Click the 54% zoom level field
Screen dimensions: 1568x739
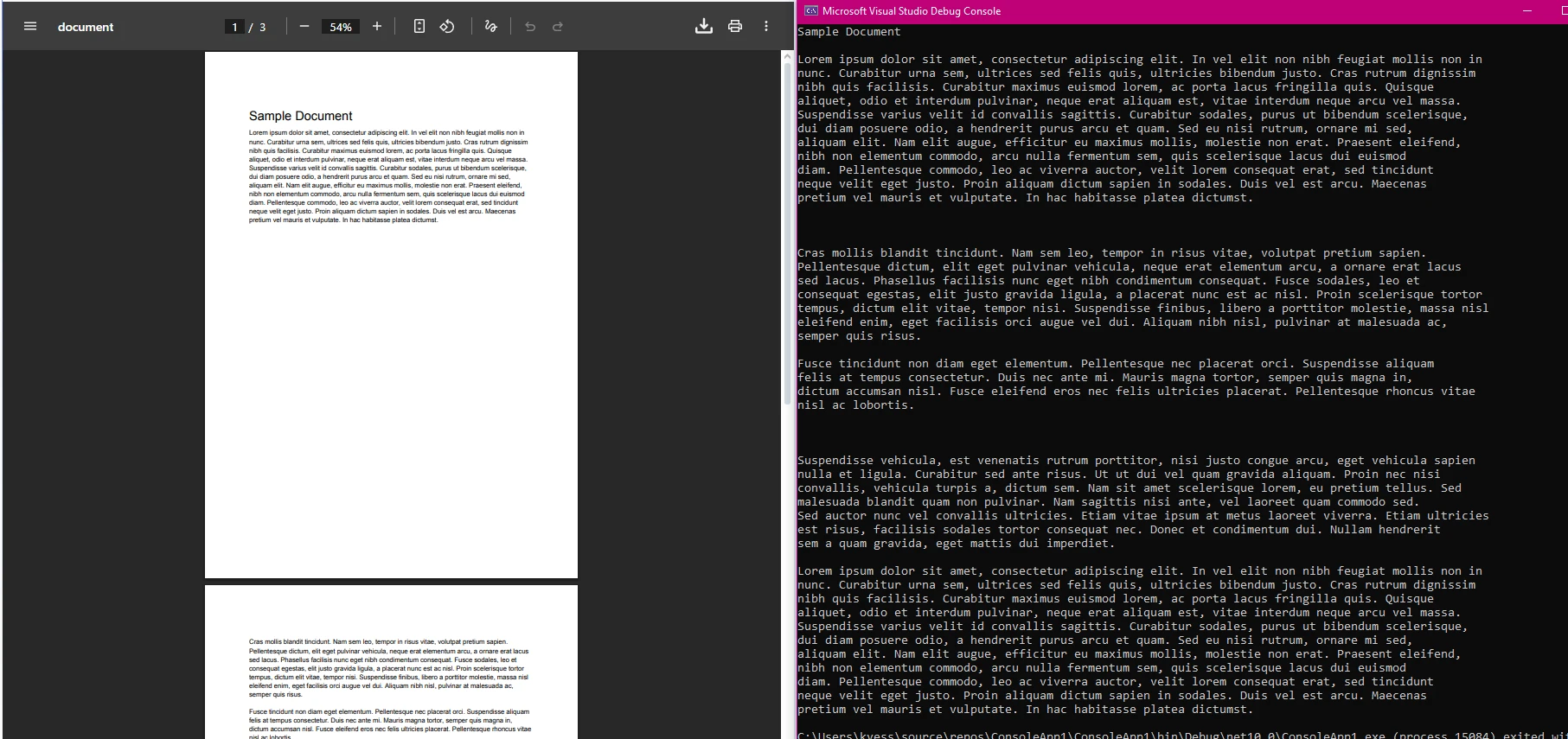coord(341,27)
